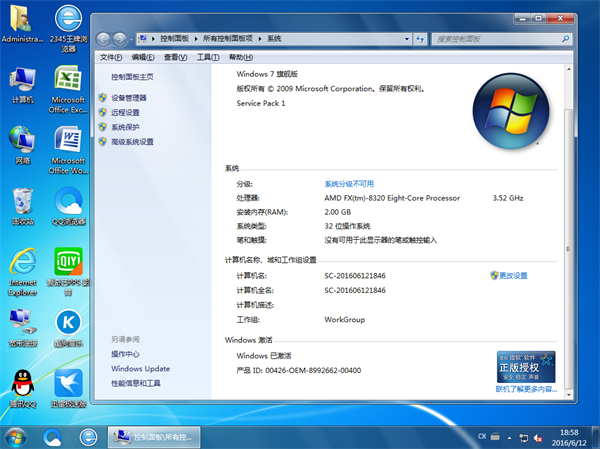Viewport: 600px width, 449px height.
Task: Expand the 所有控制面板项 breadcrumb arrow
Action: point(261,38)
